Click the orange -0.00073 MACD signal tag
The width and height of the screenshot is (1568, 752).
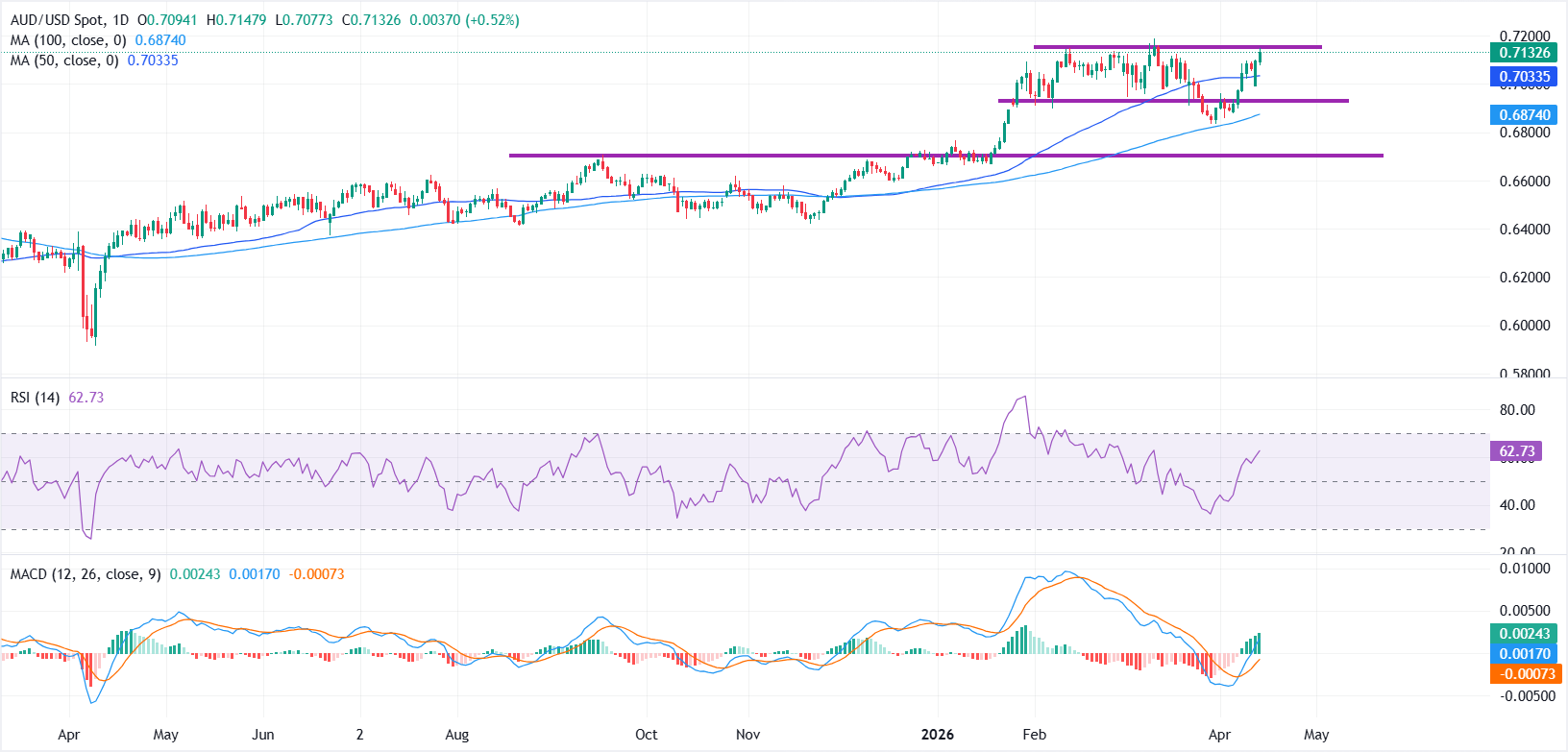(1524, 674)
